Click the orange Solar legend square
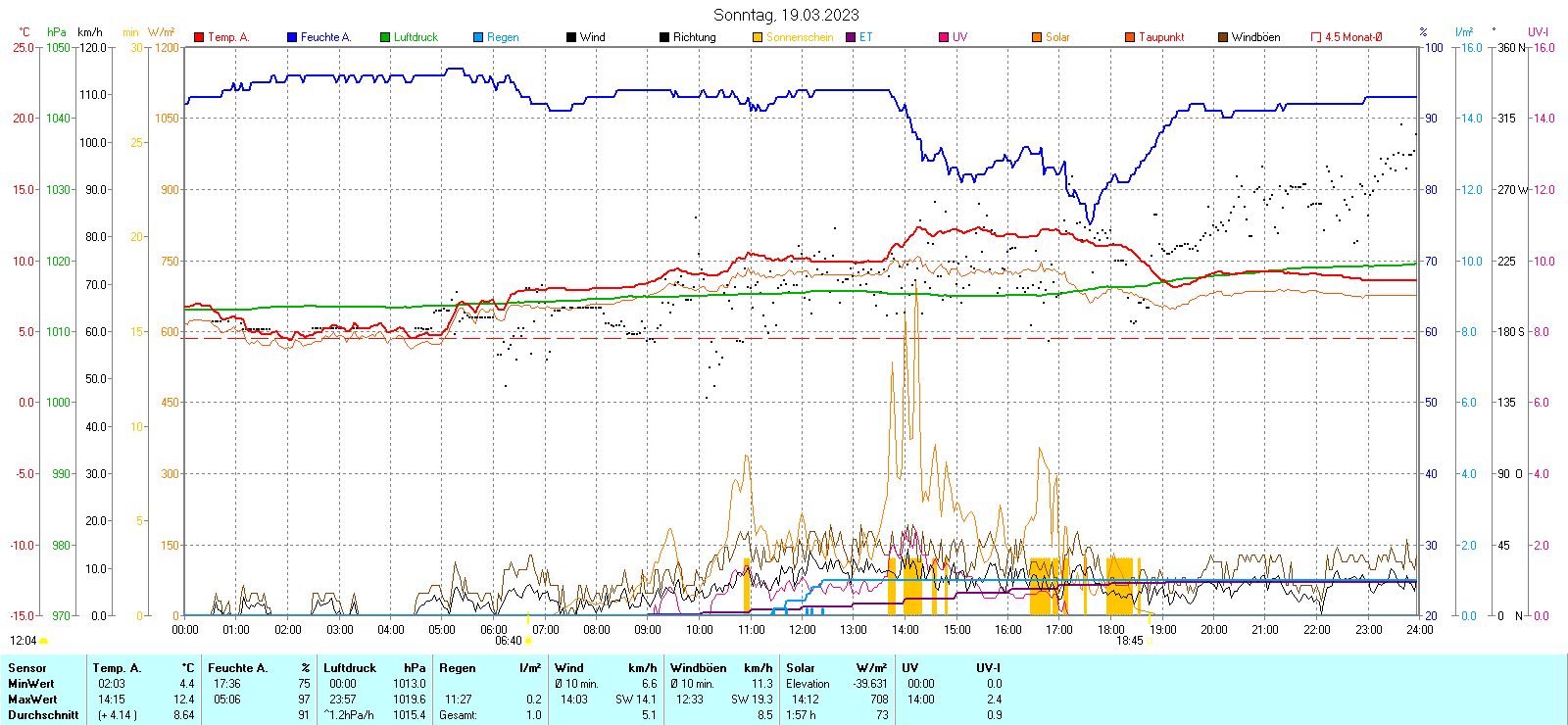This screenshot has height=725, width=1568. pos(1037,37)
